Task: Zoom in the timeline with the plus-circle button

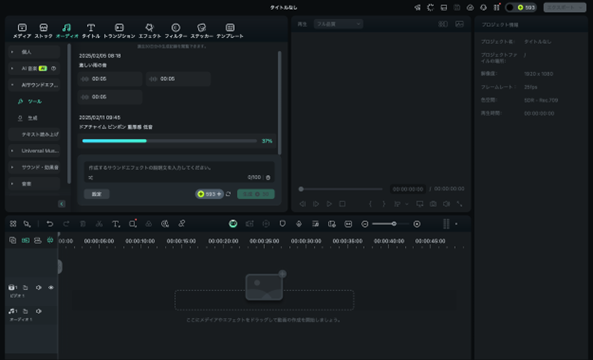Action: [417, 224]
